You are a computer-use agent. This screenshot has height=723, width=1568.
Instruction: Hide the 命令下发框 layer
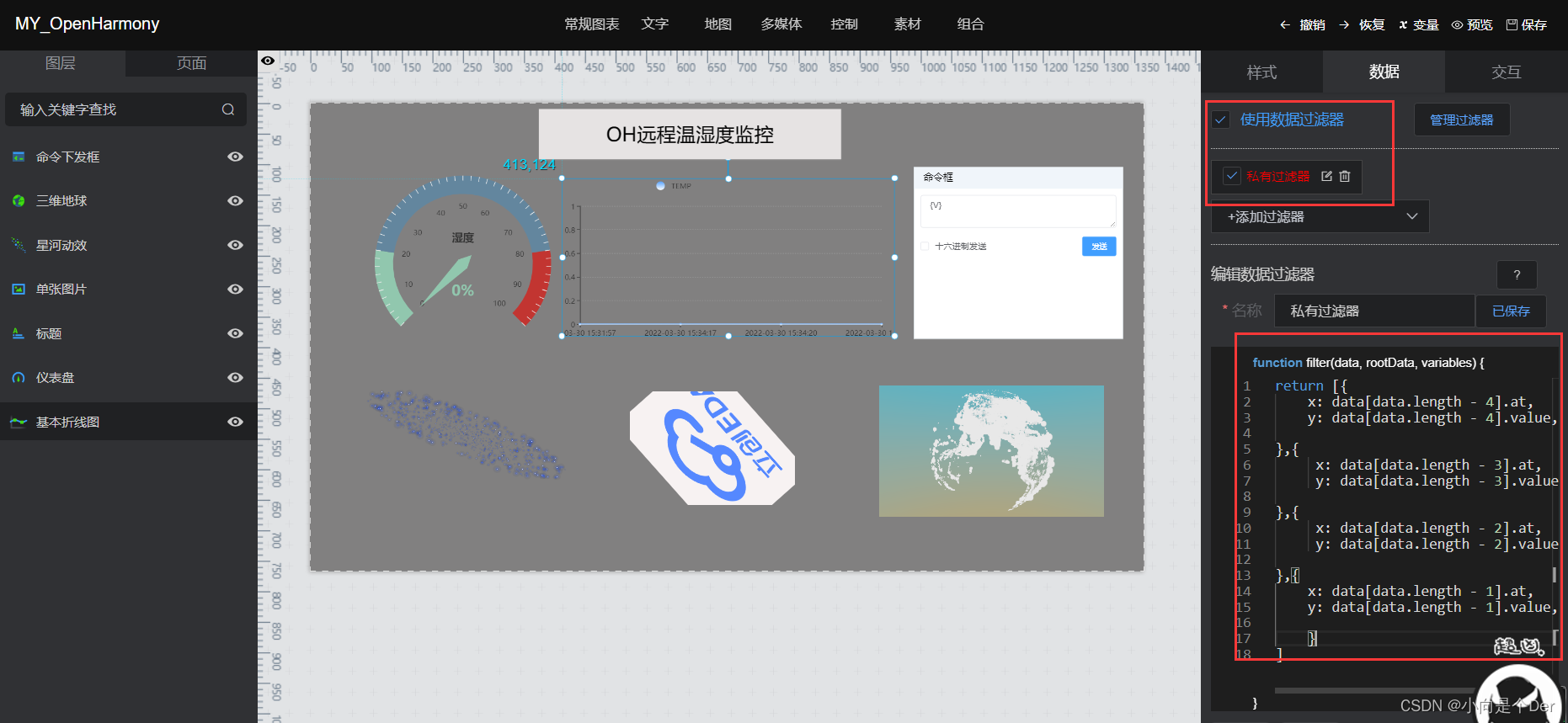(236, 157)
